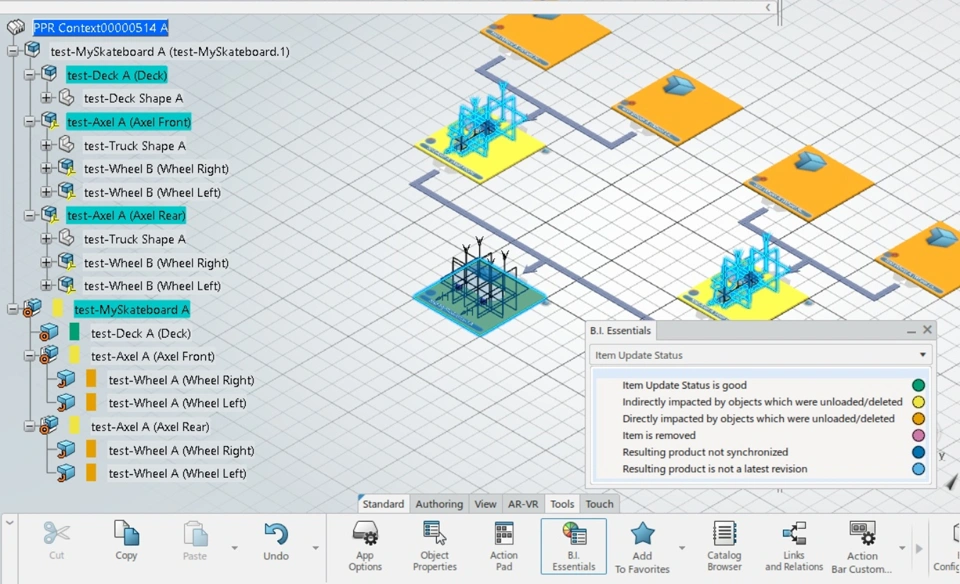Click green status square beside test-Deck A (Deck)
This screenshot has width=960, height=584.
click(74, 332)
